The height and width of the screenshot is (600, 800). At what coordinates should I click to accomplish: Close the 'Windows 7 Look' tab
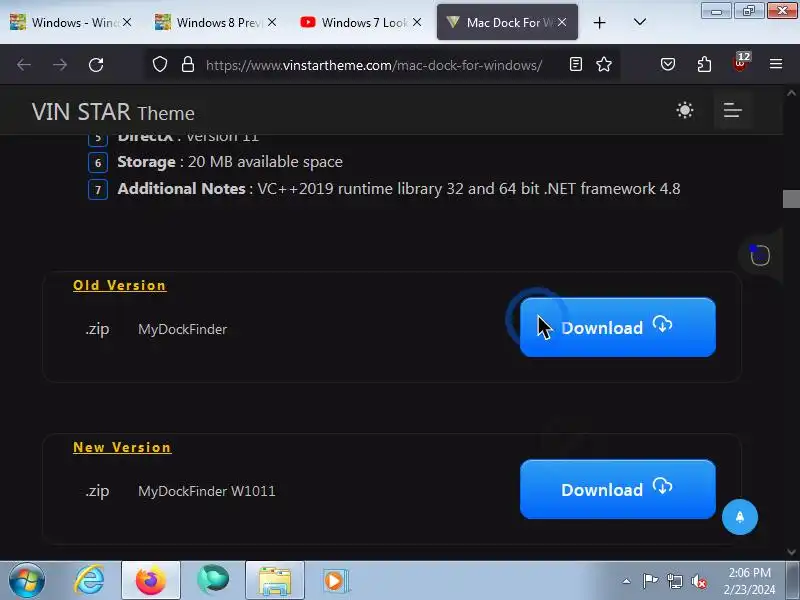point(417,22)
